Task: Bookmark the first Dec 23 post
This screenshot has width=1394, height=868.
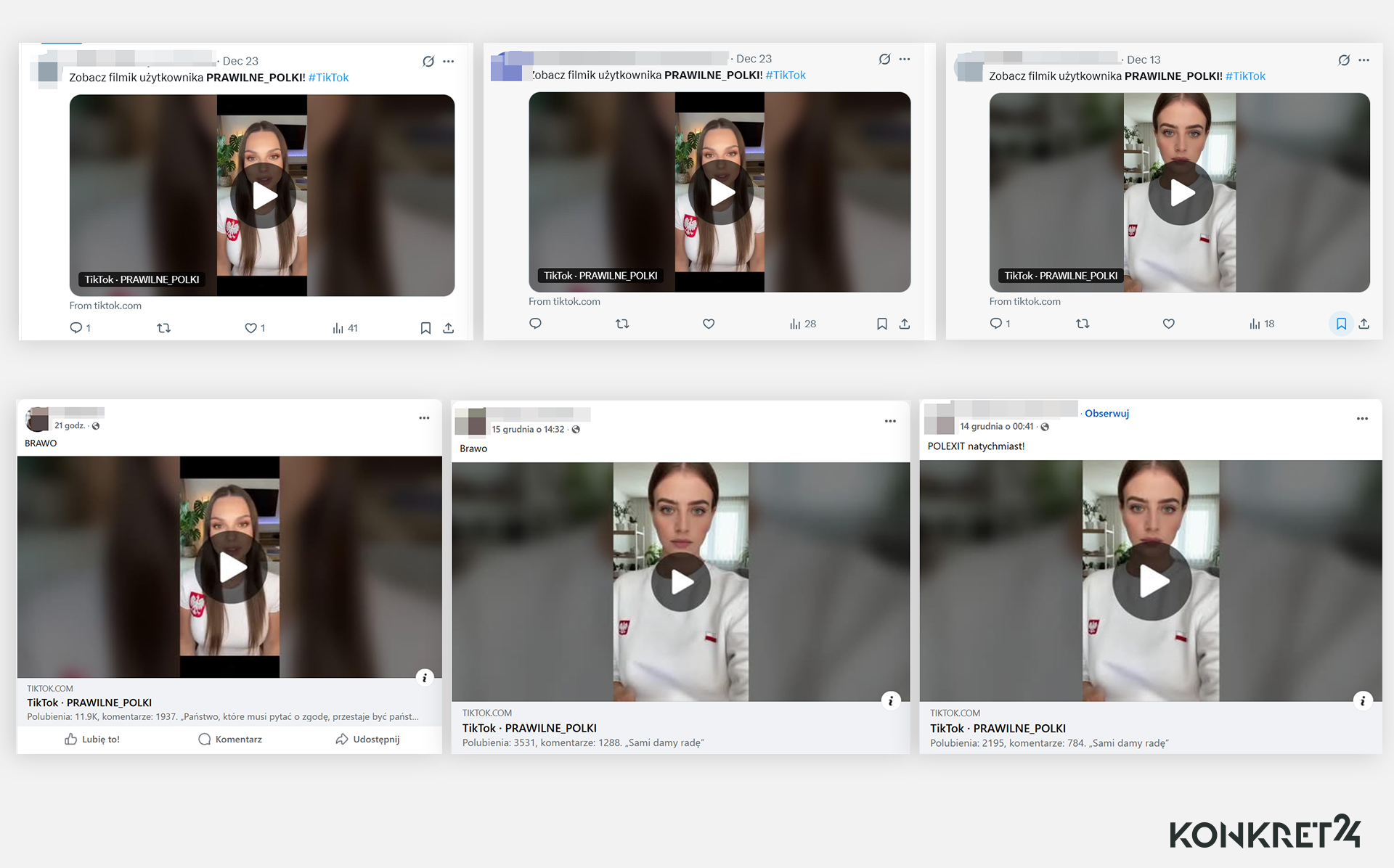Action: [425, 328]
